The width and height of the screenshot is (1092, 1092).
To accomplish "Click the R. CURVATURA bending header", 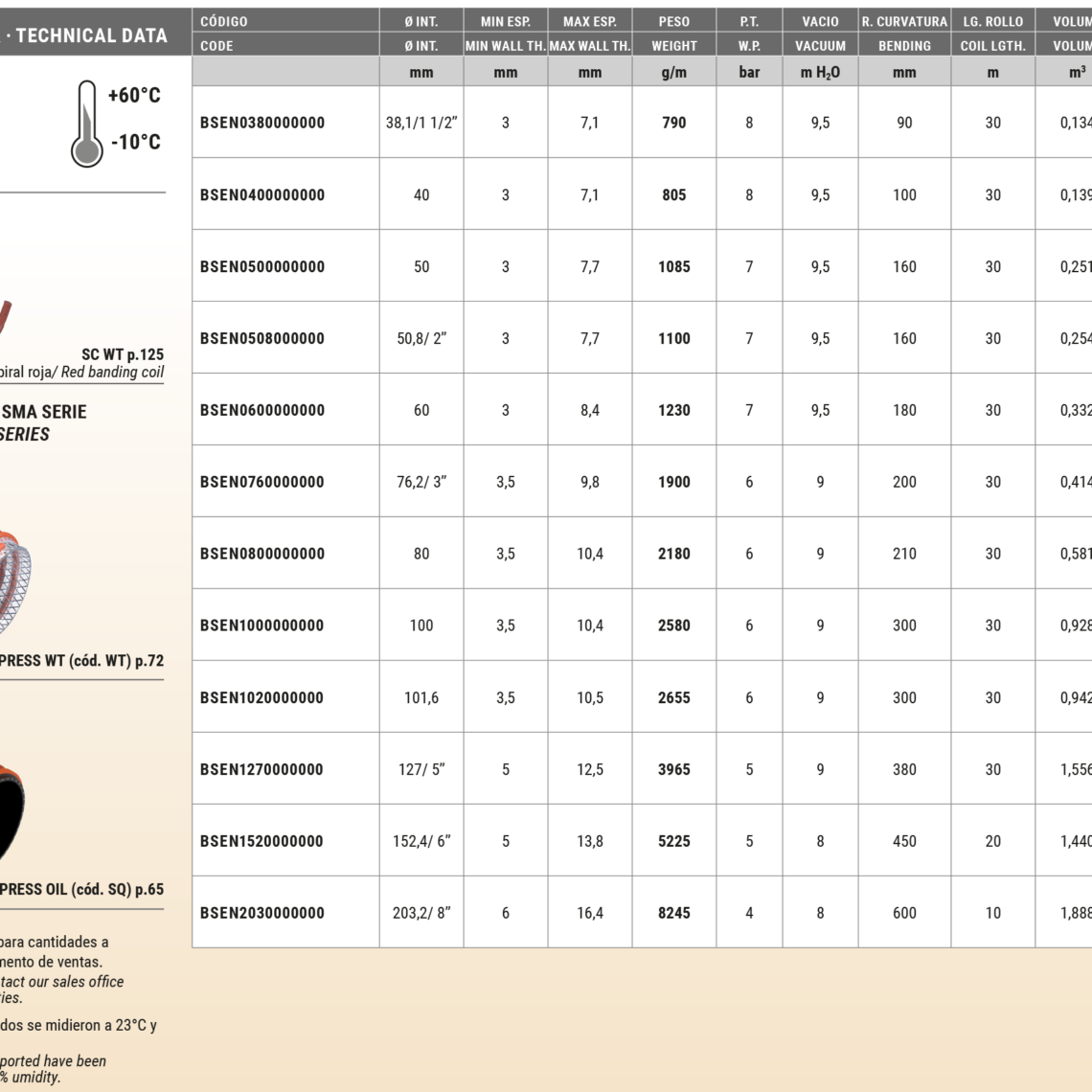I will click(904, 21).
